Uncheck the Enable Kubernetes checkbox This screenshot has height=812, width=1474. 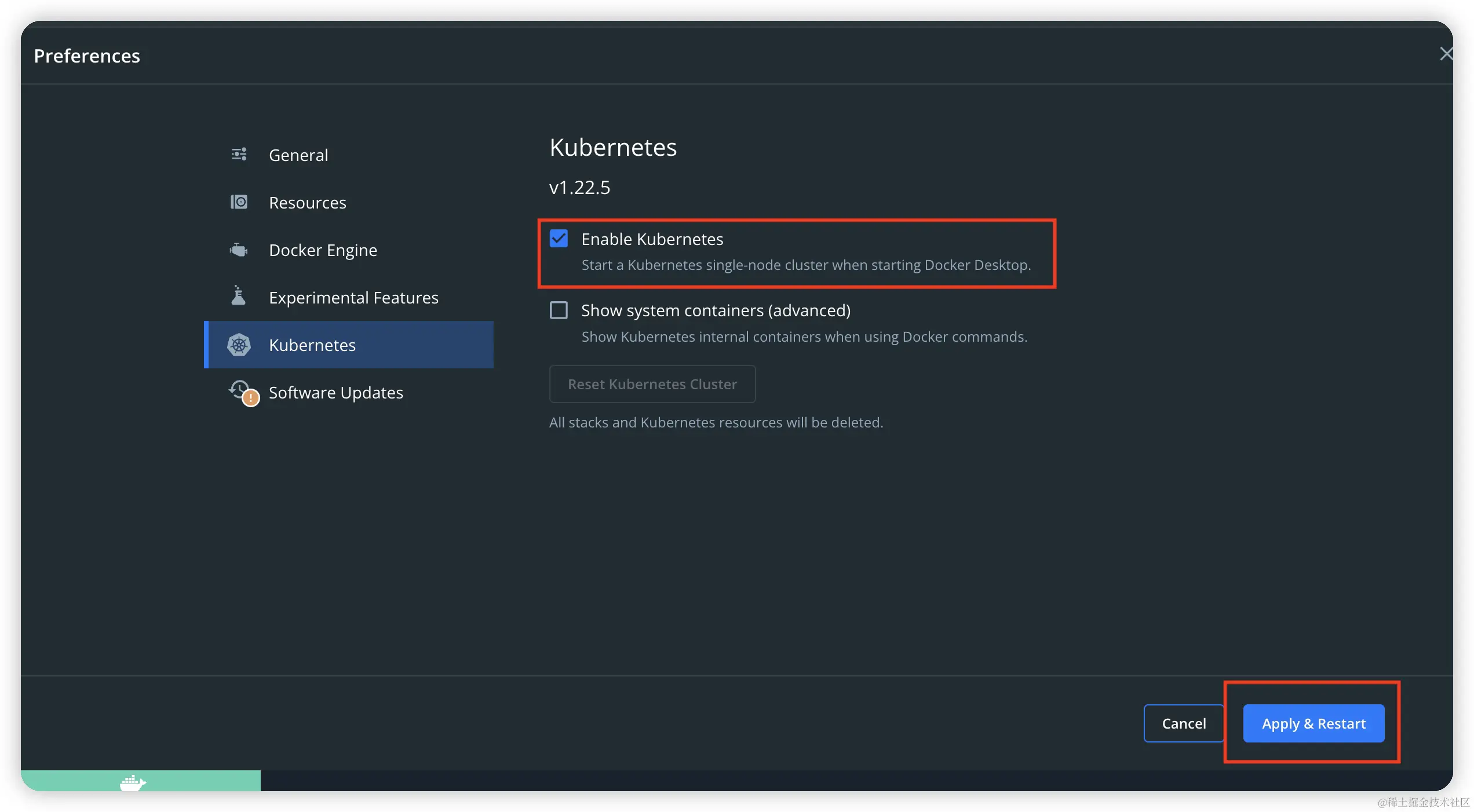[x=559, y=239]
